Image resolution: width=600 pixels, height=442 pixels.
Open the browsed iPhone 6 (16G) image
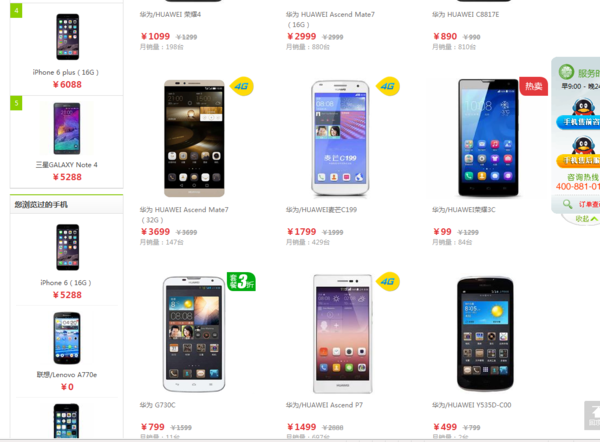[x=68, y=247]
